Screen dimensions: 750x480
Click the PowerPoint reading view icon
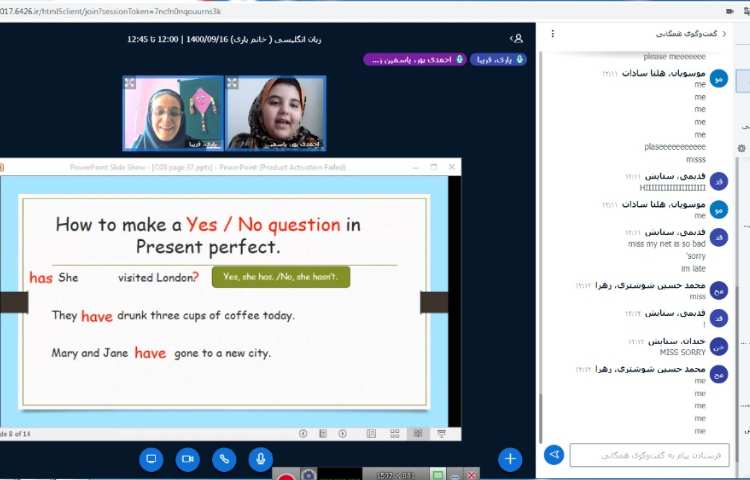(x=418, y=433)
